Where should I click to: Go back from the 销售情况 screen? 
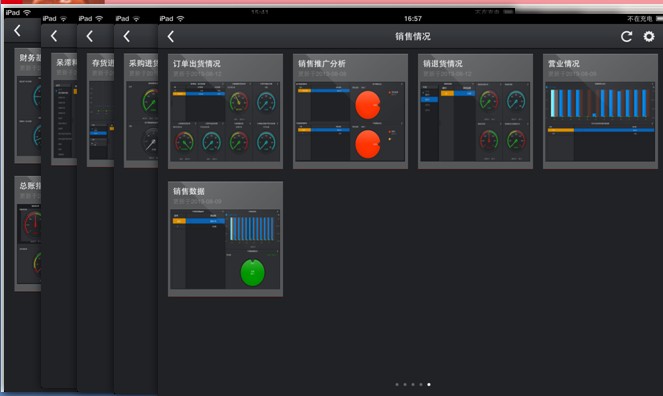tap(171, 37)
